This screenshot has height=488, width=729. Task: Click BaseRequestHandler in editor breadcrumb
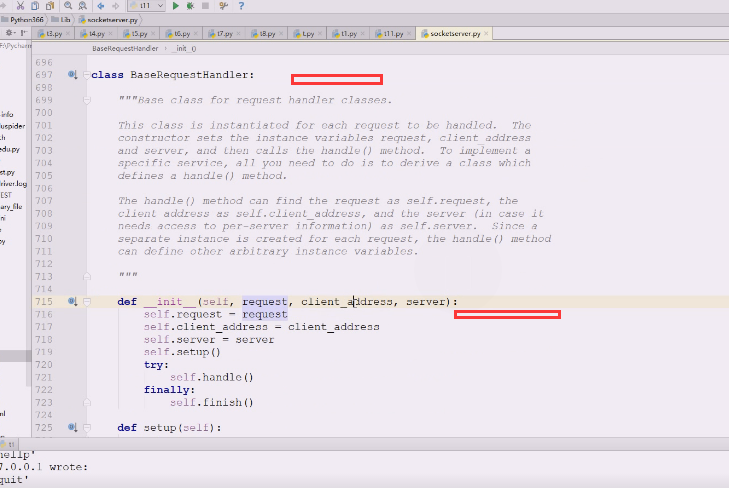[125, 48]
